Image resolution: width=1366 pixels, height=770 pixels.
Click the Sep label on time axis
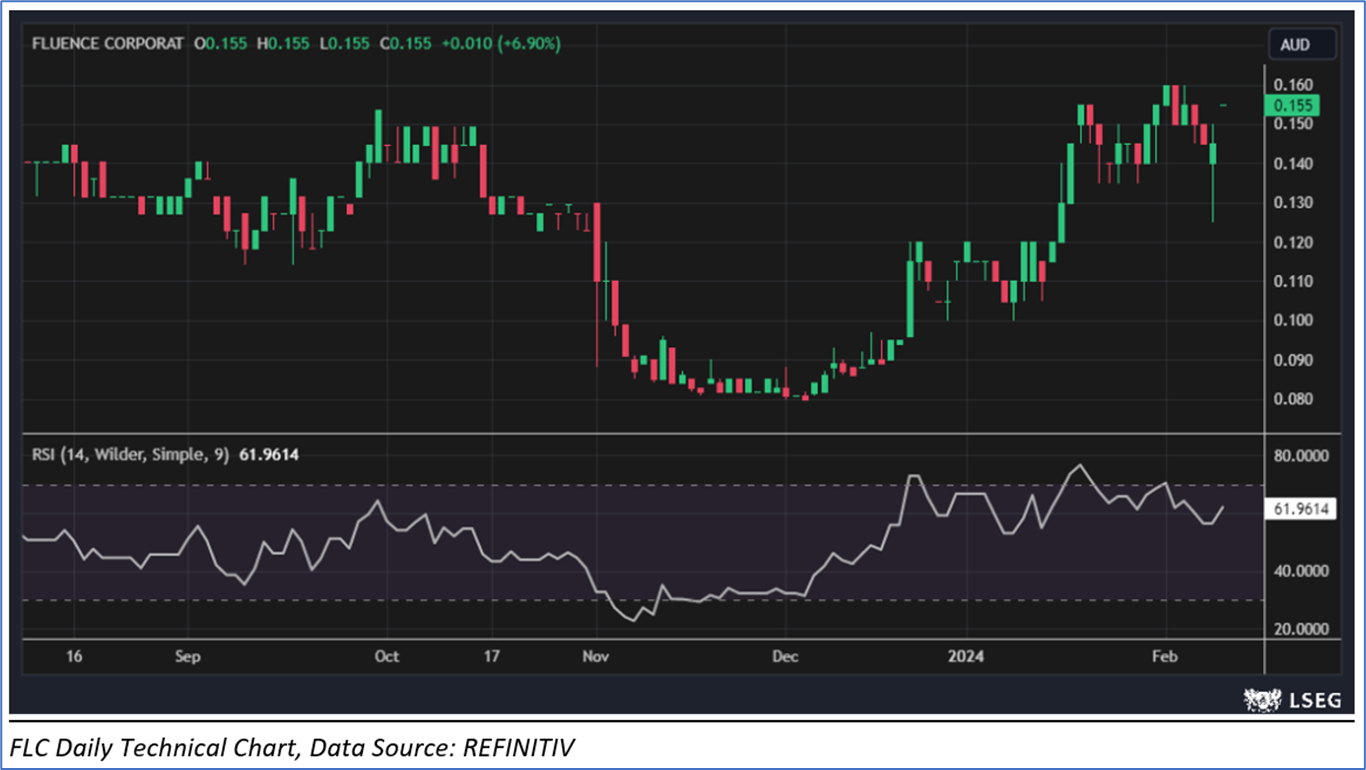pyautogui.click(x=187, y=657)
